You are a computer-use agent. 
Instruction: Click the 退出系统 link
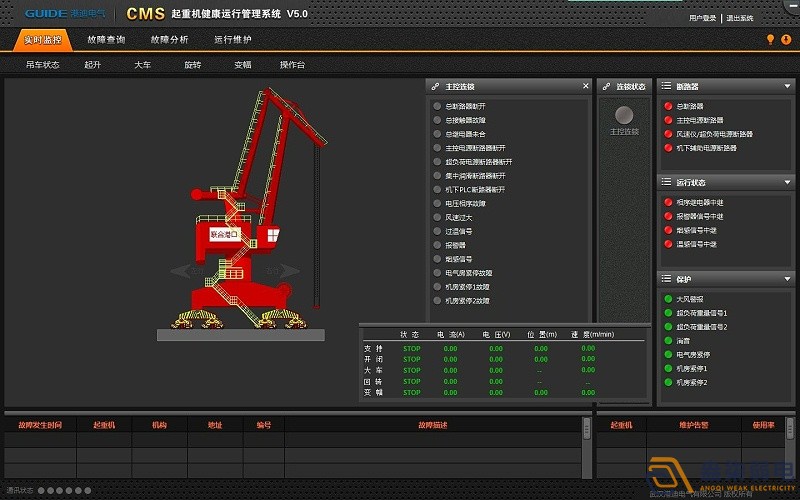pos(740,18)
